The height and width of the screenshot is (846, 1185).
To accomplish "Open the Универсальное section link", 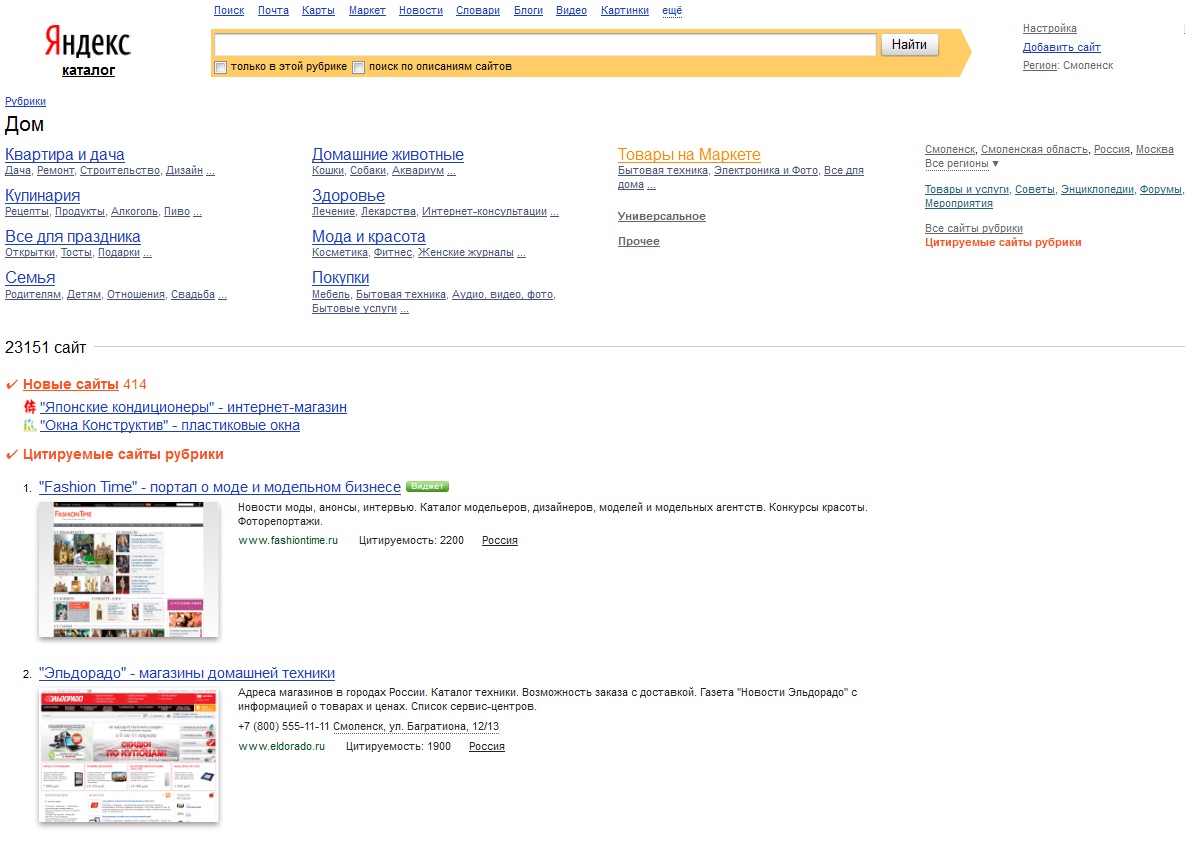I will (x=661, y=216).
